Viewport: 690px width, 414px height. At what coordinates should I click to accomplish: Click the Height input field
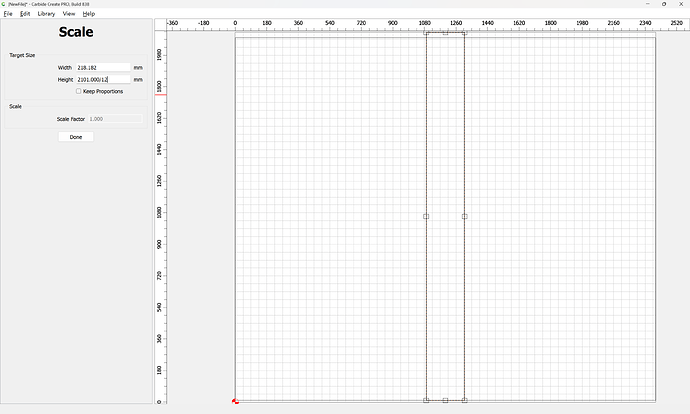[103, 79]
